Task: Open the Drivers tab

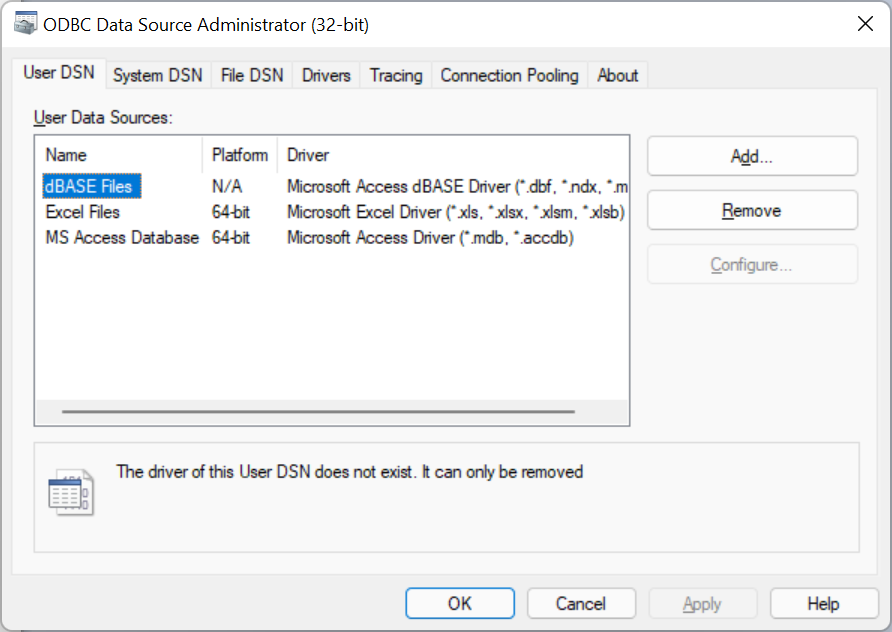Action: click(x=326, y=75)
